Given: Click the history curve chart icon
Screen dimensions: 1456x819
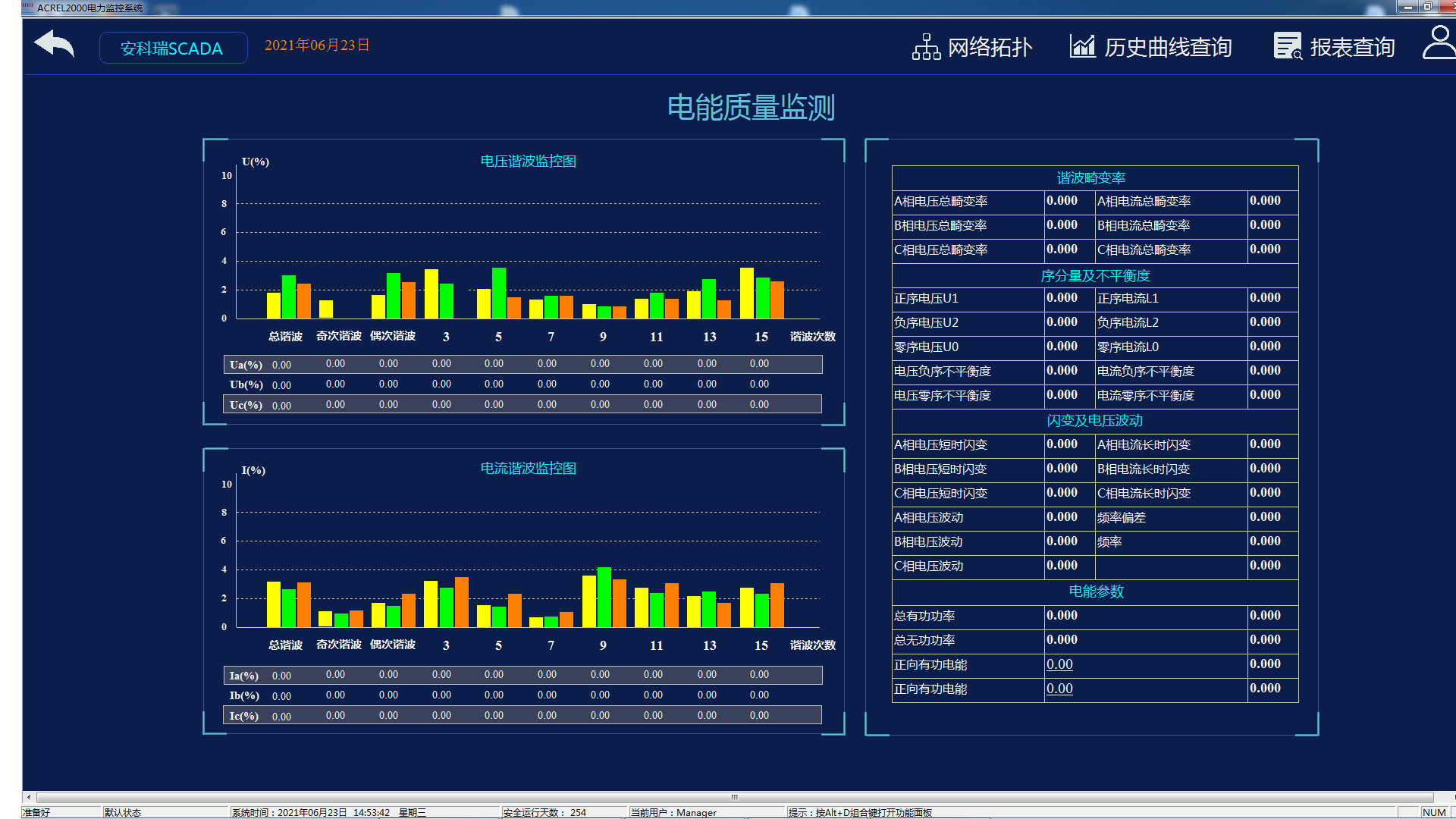Looking at the screenshot, I should [x=1082, y=46].
